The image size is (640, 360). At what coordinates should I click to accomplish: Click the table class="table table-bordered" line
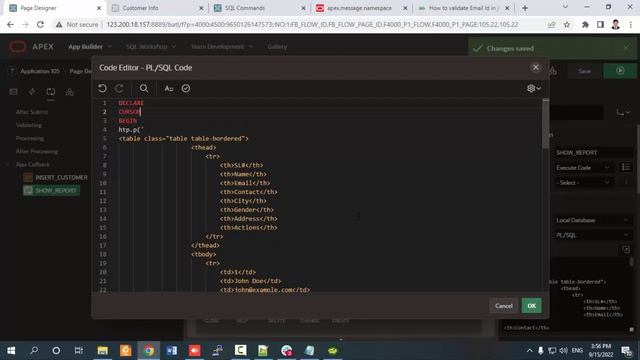pyautogui.click(x=183, y=139)
